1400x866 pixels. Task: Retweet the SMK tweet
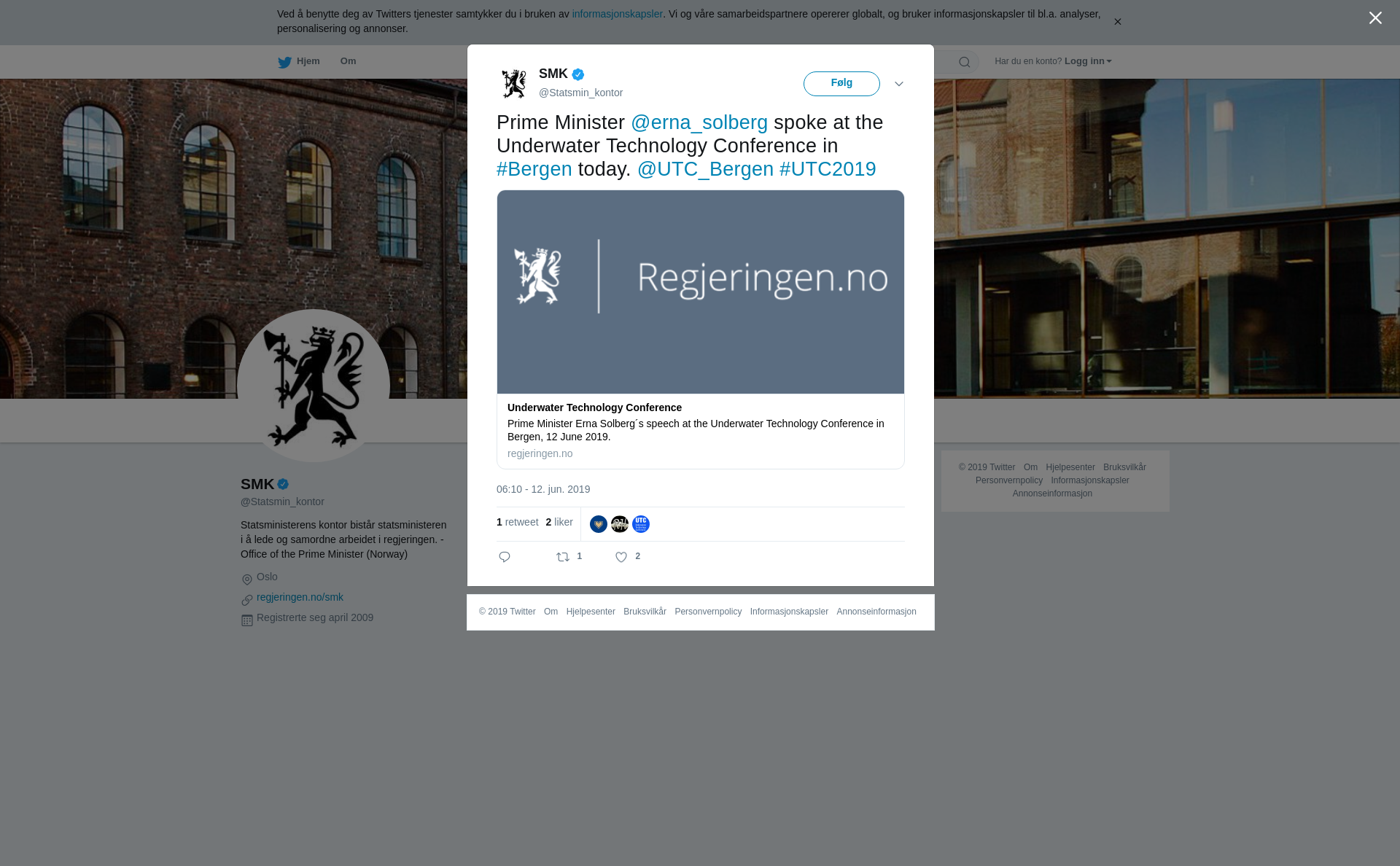pyautogui.click(x=563, y=557)
